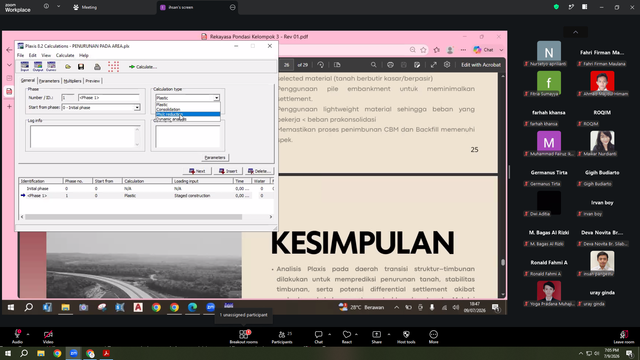Open the Edit menu in Plaxis Calculations
Image resolution: width=640 pixels, height=360 pixels.
click(33, 55)
